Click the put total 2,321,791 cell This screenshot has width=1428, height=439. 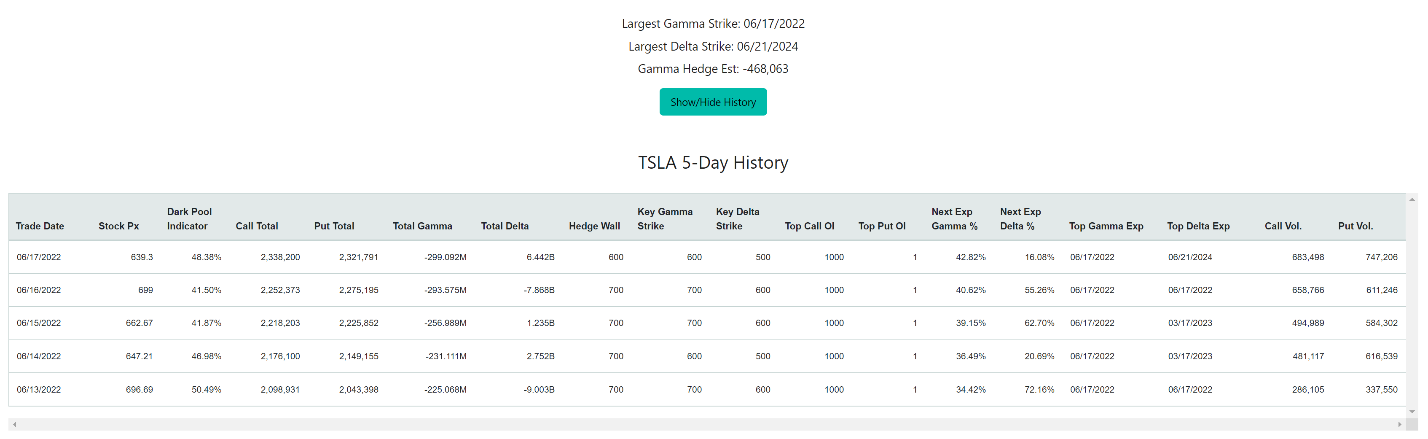coord(358,257)
